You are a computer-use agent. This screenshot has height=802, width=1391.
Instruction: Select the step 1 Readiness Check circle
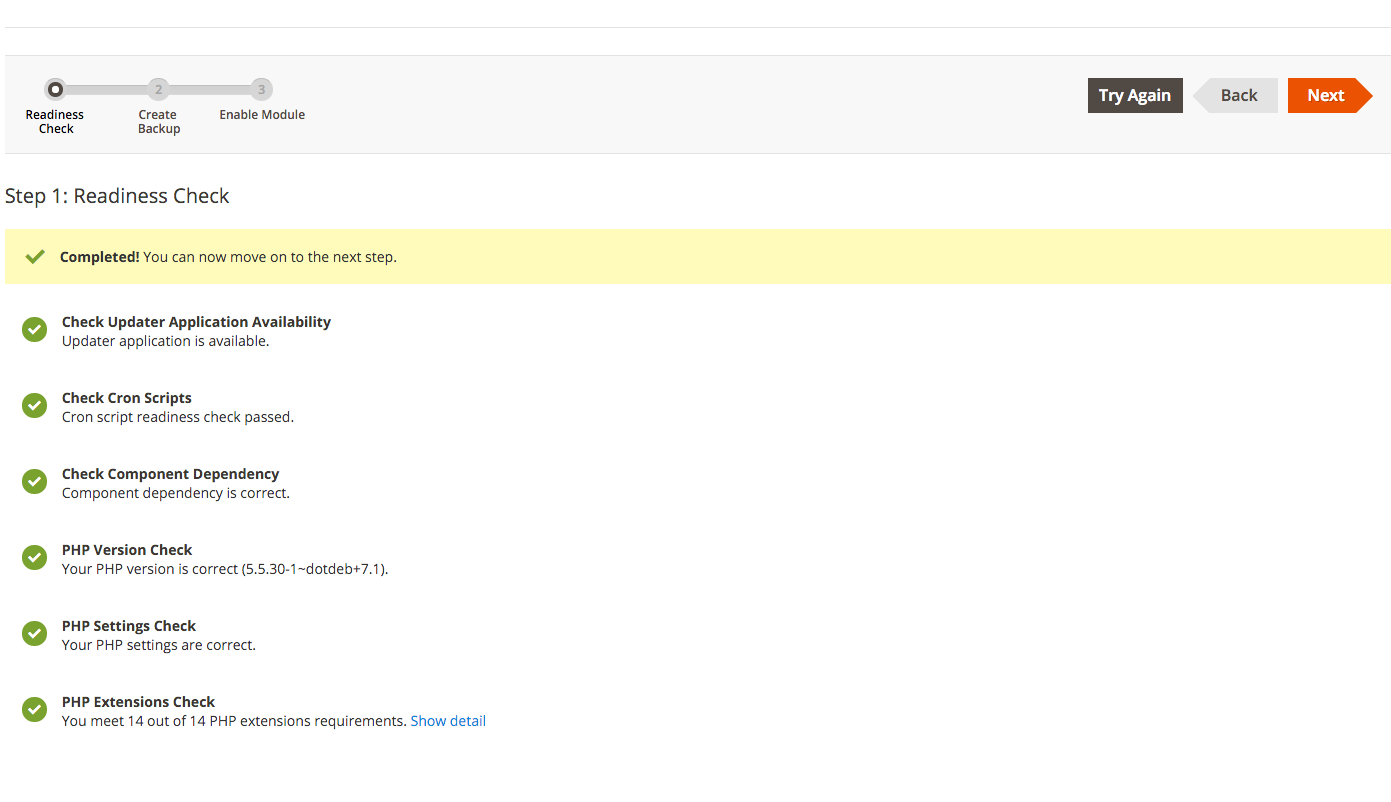[x=56, y=90]
